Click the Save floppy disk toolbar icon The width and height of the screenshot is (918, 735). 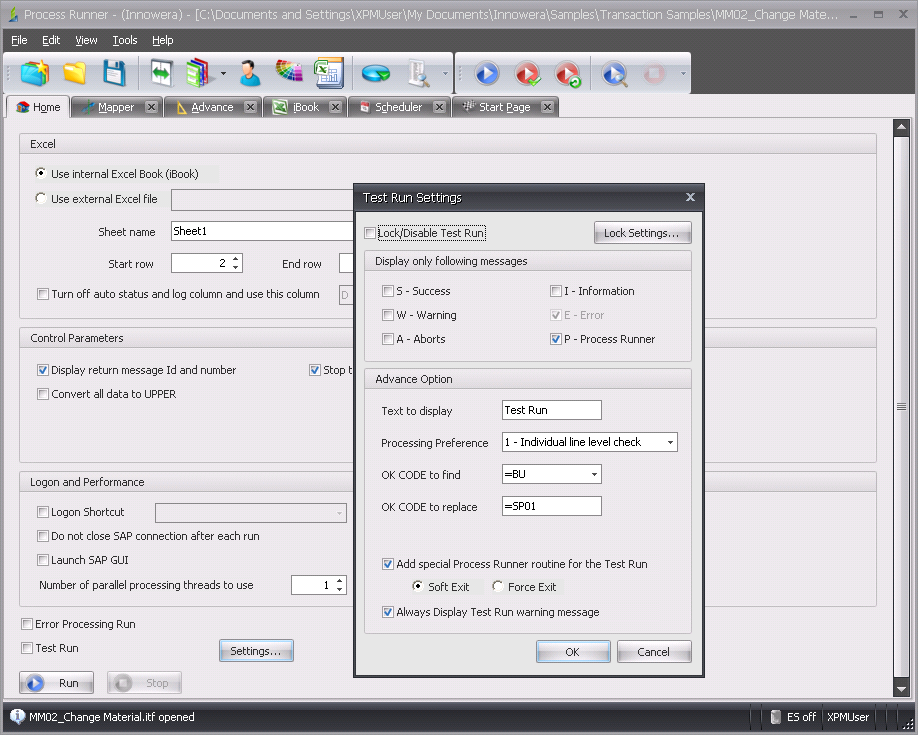114,73
